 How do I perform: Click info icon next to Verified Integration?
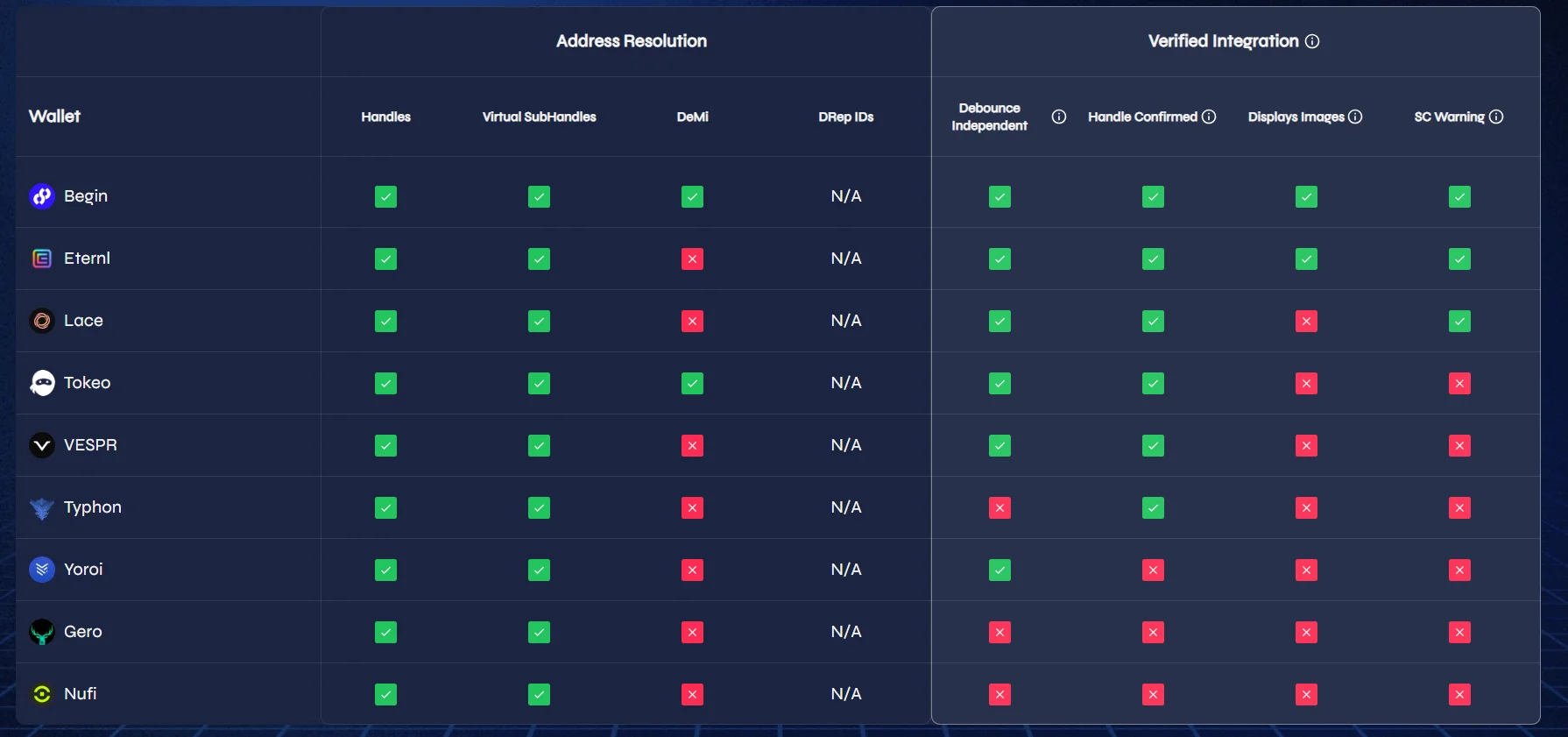tap(1312, 41)
